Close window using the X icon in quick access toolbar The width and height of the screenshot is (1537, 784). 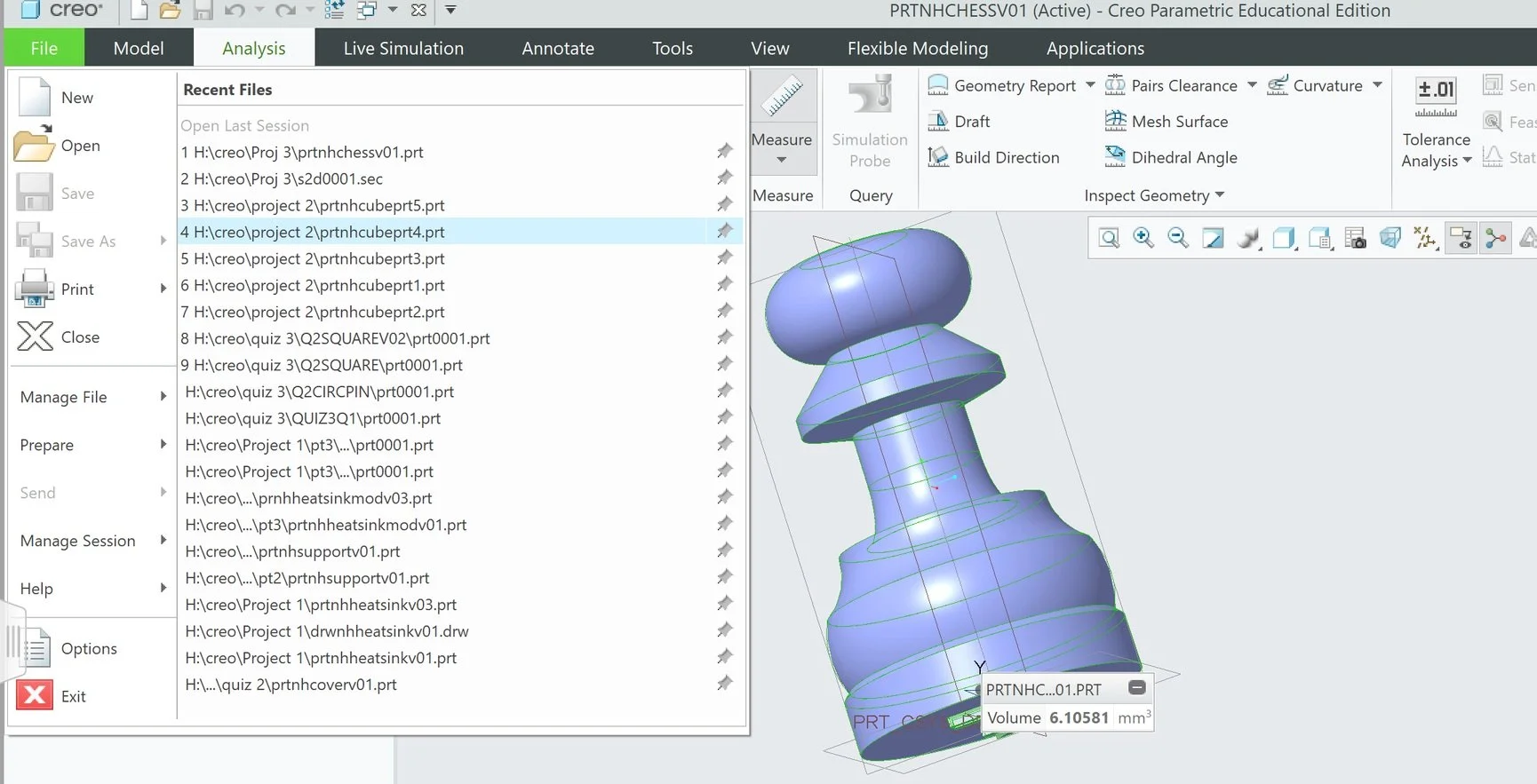[x=418, y=10]
